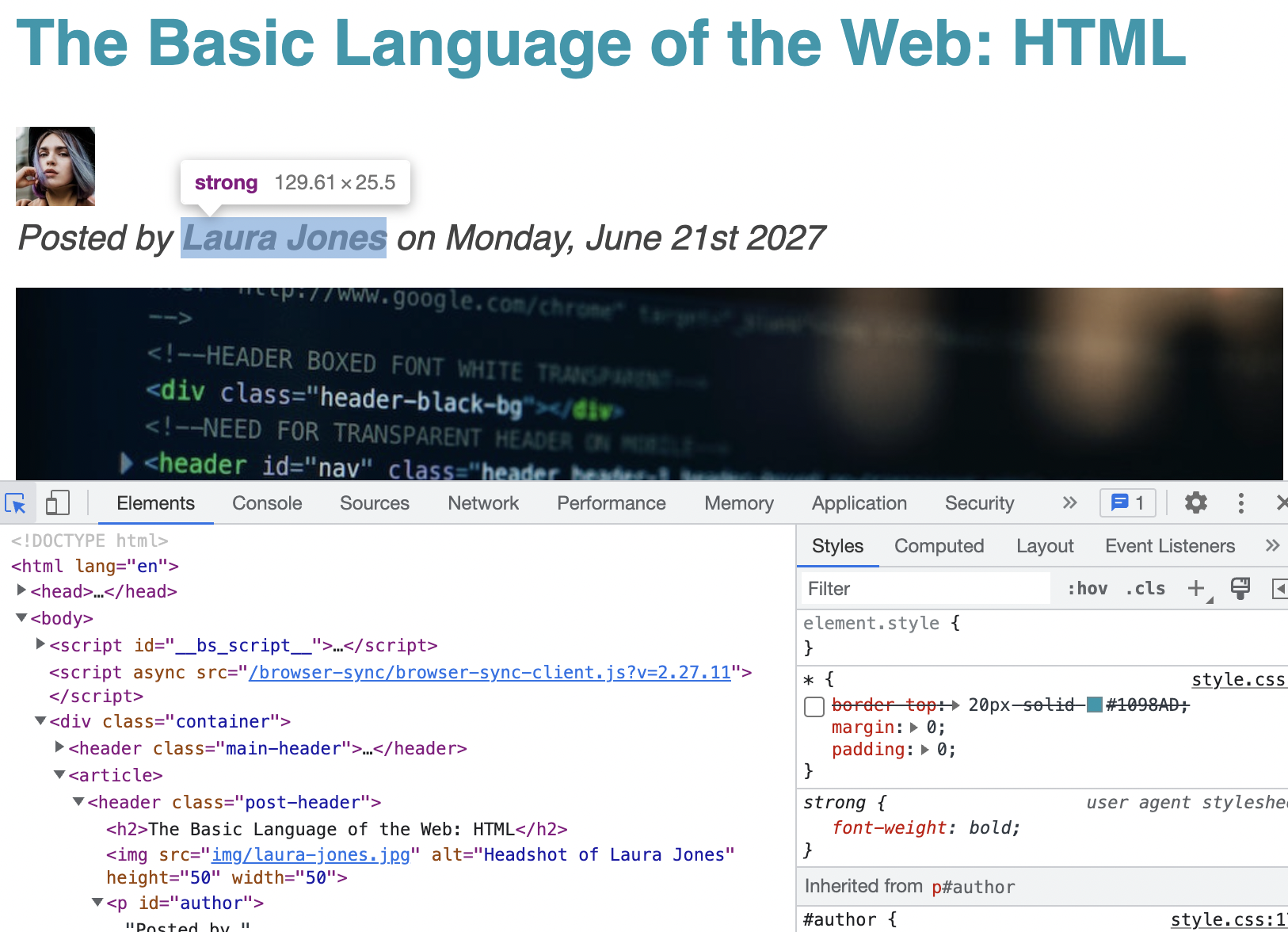Collapse the body element node

point(21,617)
